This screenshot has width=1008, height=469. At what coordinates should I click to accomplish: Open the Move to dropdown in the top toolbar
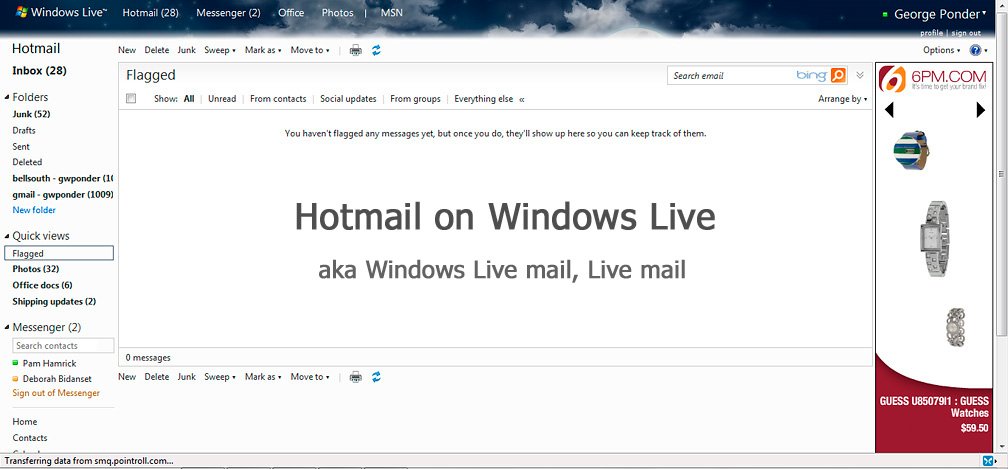pos(310,50)
